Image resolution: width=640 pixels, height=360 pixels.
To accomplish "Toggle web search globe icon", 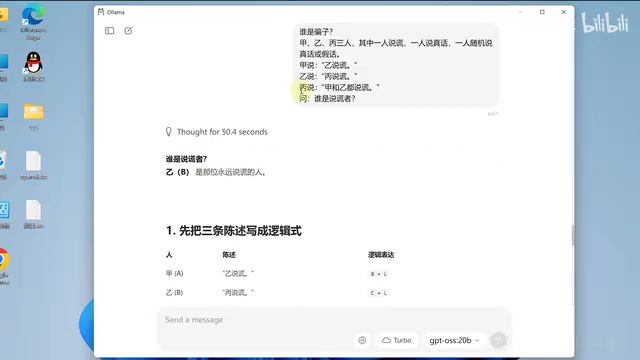I will [x=362, y=340].
